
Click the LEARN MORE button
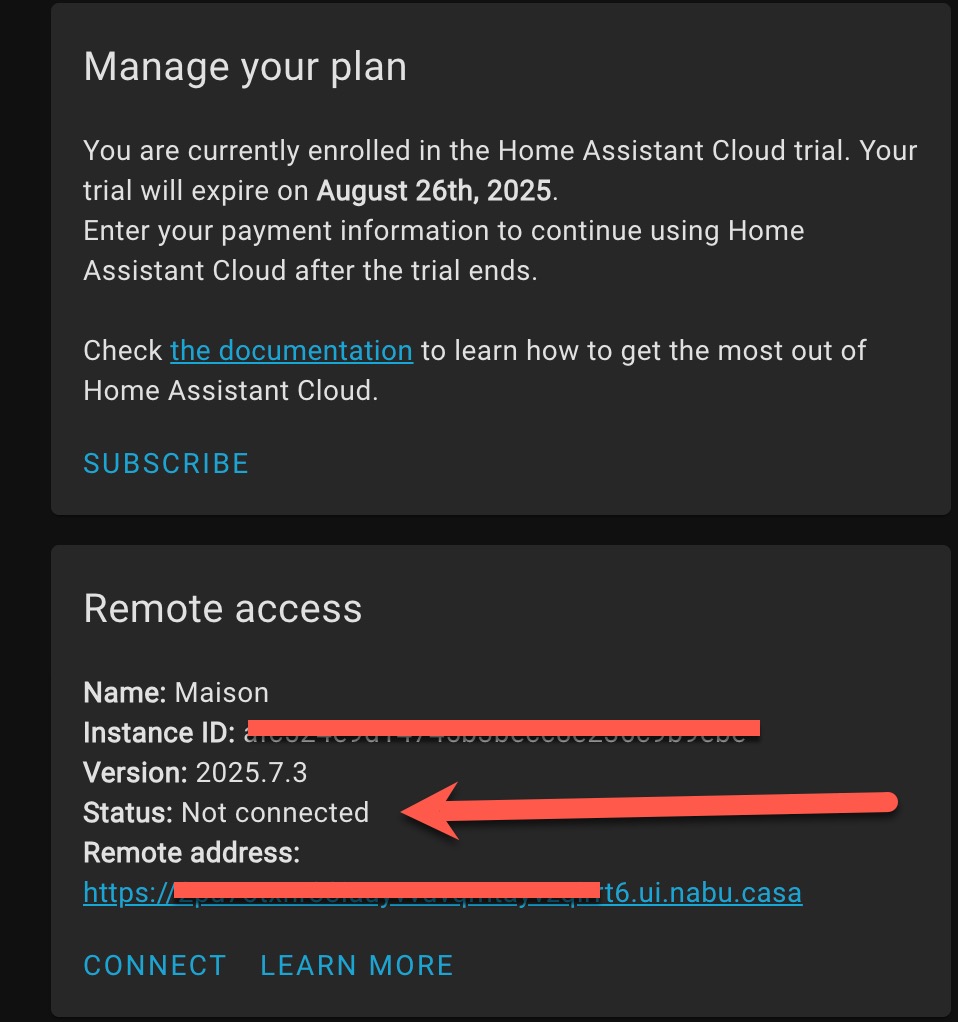click(x=356, y=965)
